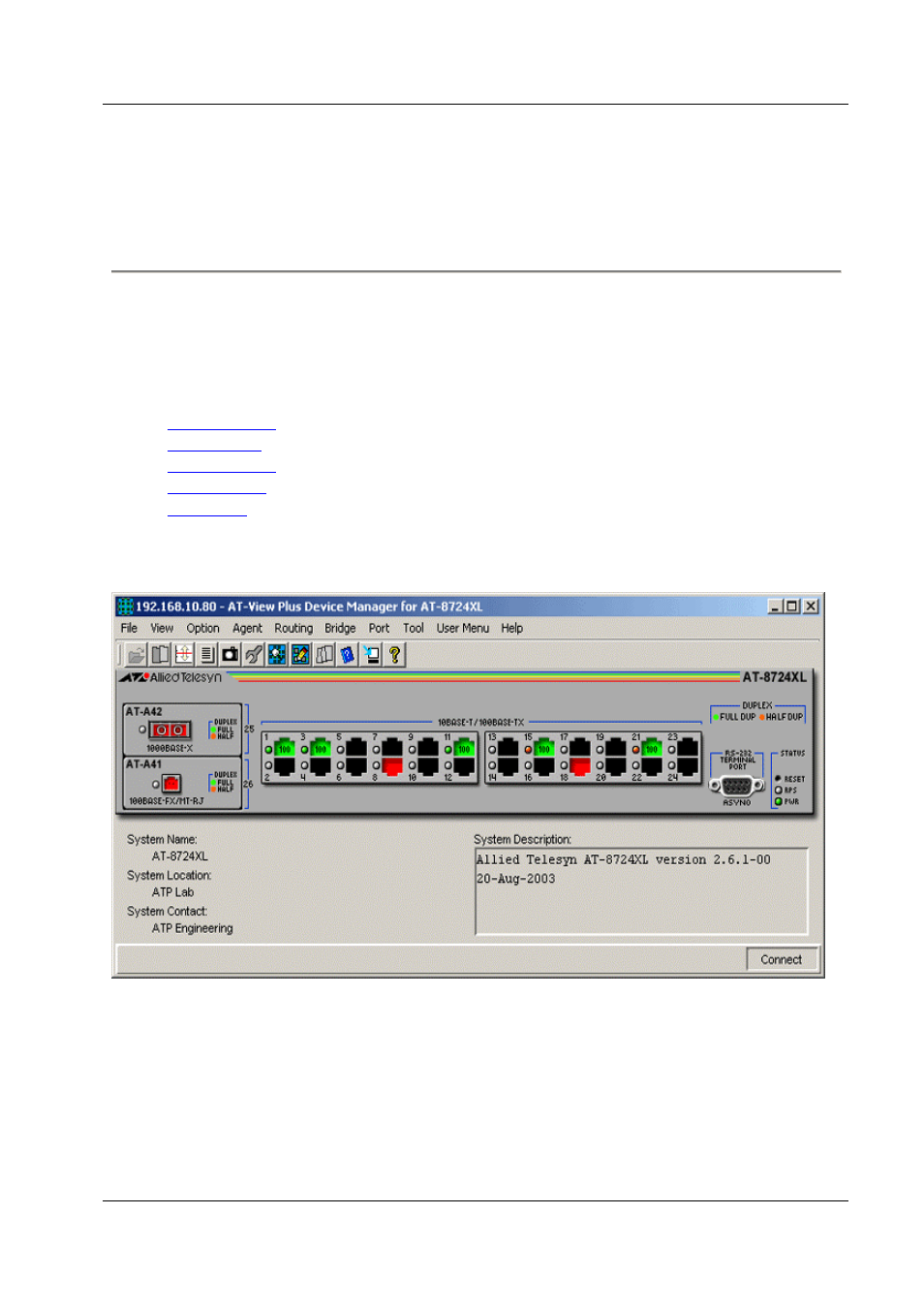Click the PWR status LED indicator
Screen dimensions: 924x1308
778,801
